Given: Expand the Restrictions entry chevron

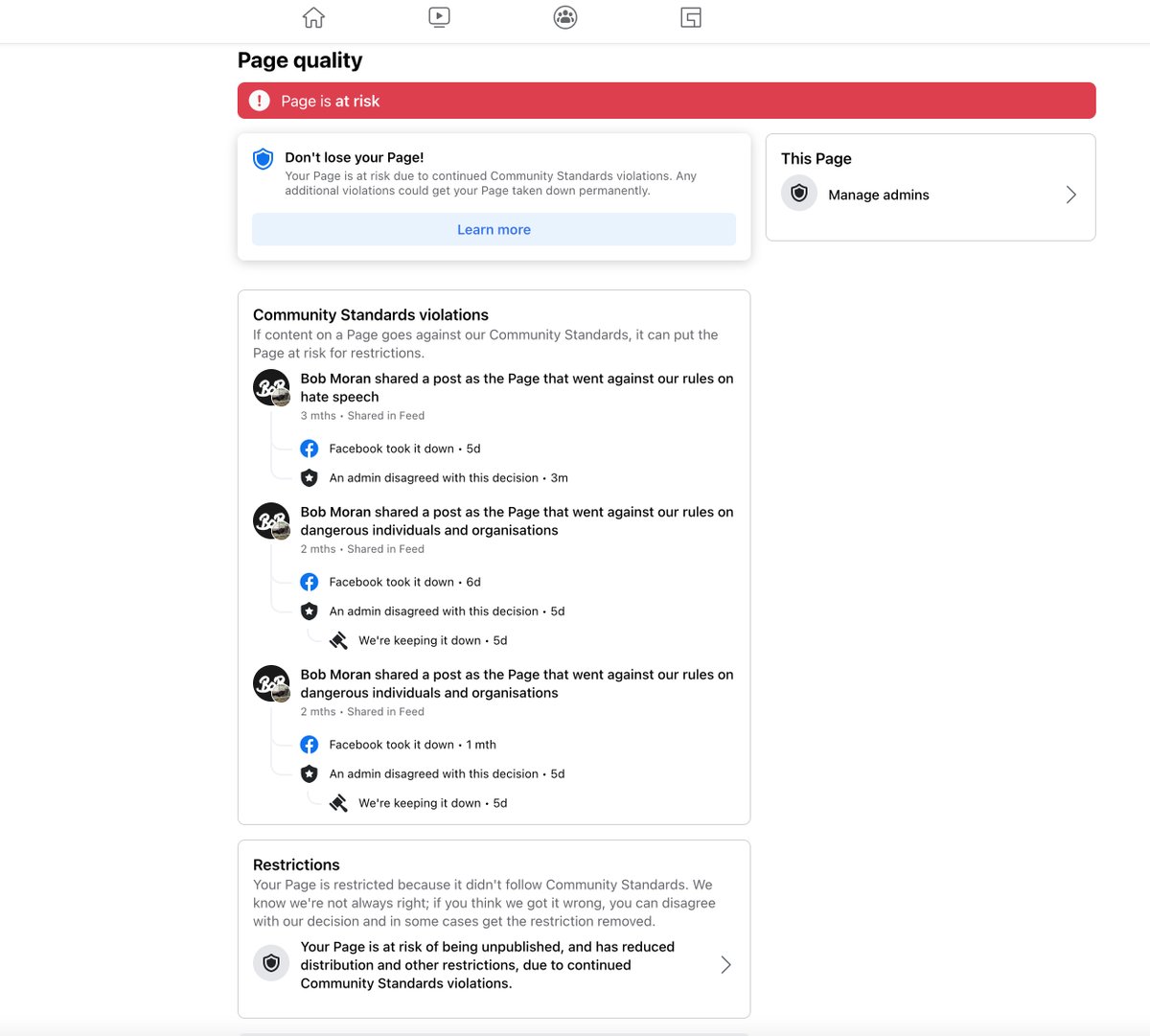Looking at the screenshot, I should click(725, 964).
